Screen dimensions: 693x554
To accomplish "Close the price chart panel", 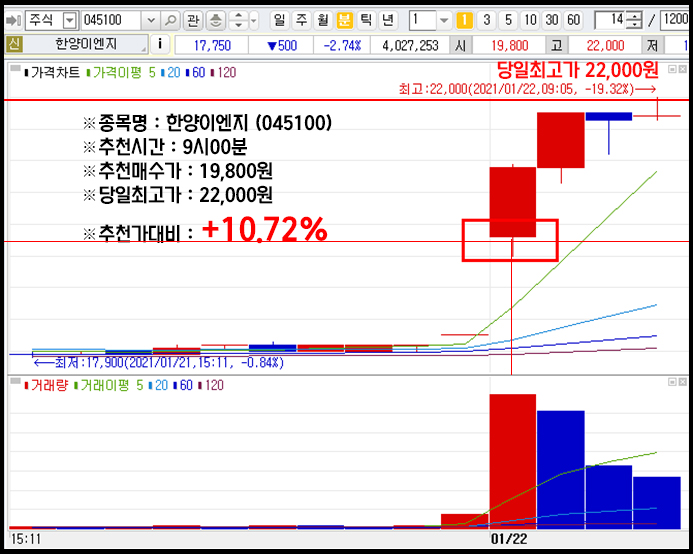I will pyautogui.click(x=683, y=69).
